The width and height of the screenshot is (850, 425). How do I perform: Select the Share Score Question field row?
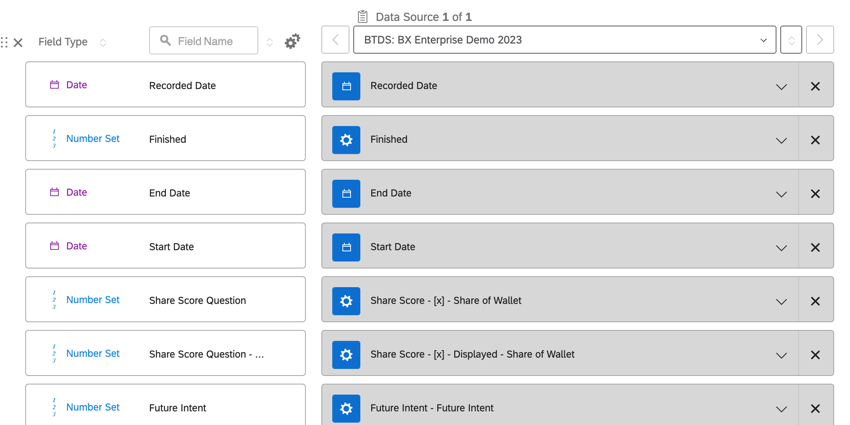[x=165, y=300]
